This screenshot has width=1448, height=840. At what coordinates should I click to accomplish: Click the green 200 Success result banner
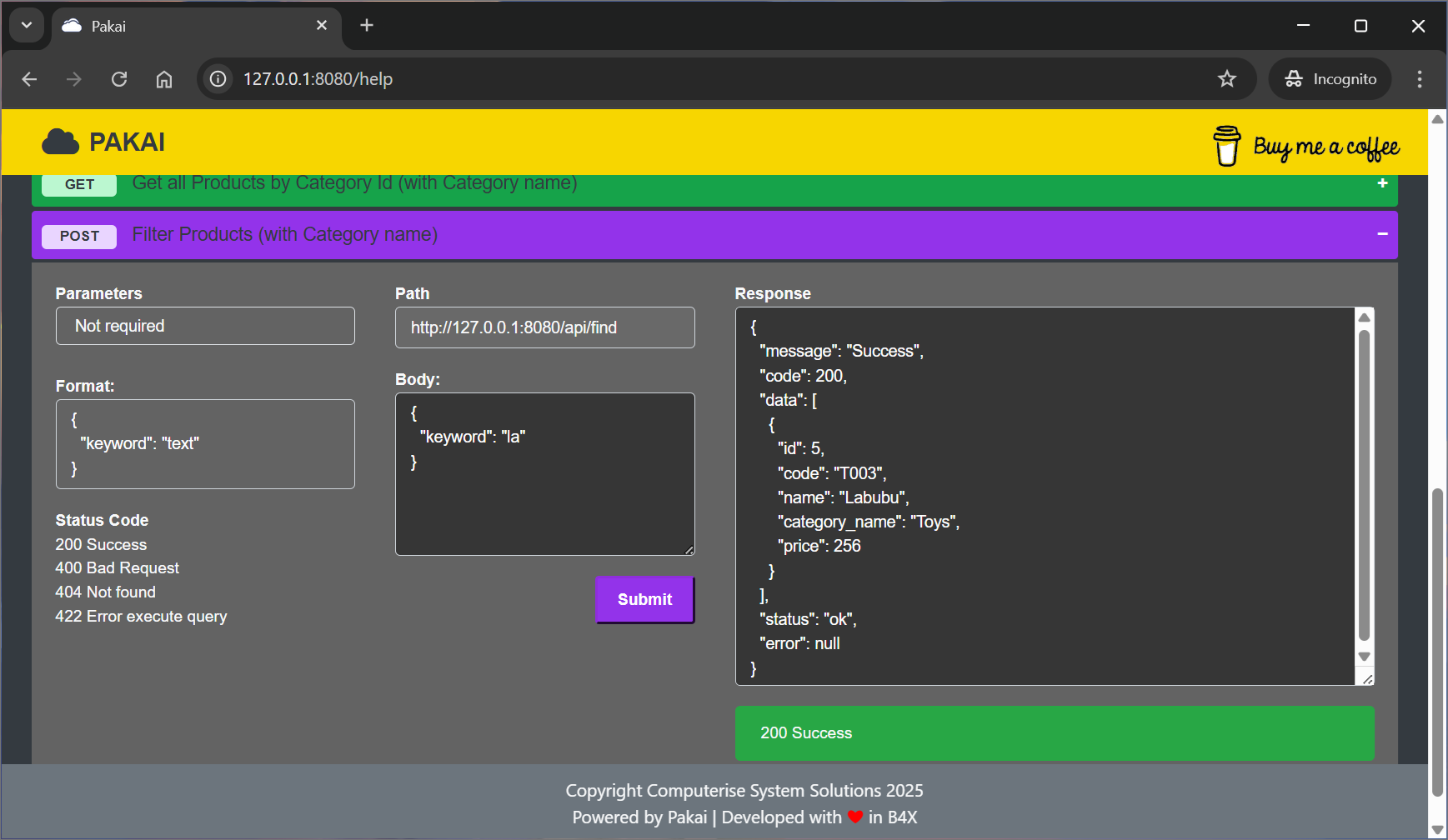pos(1055,733)
